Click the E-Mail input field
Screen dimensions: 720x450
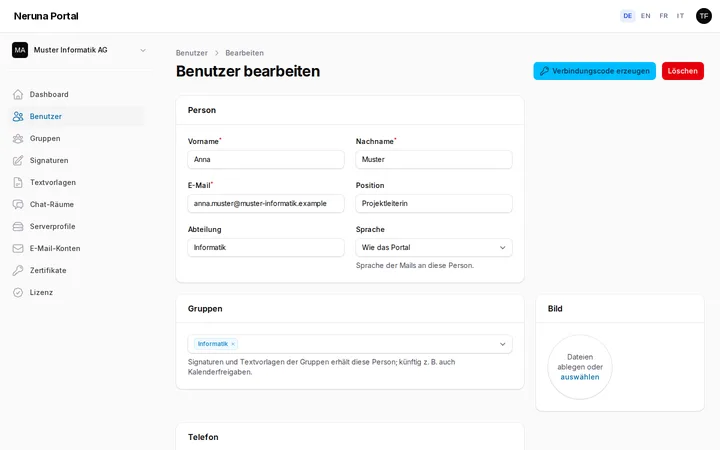pos(266,203)
